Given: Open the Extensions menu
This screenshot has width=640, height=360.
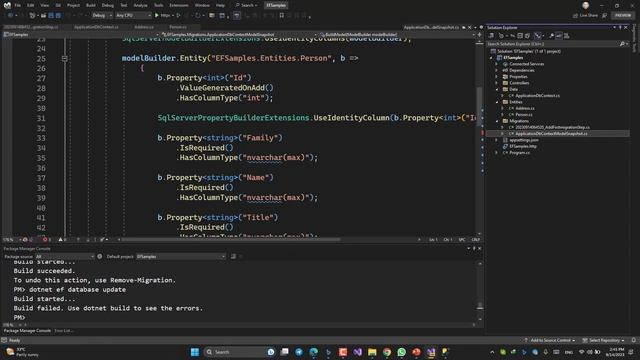Looking at the screenshot, I should coord(179,5).
